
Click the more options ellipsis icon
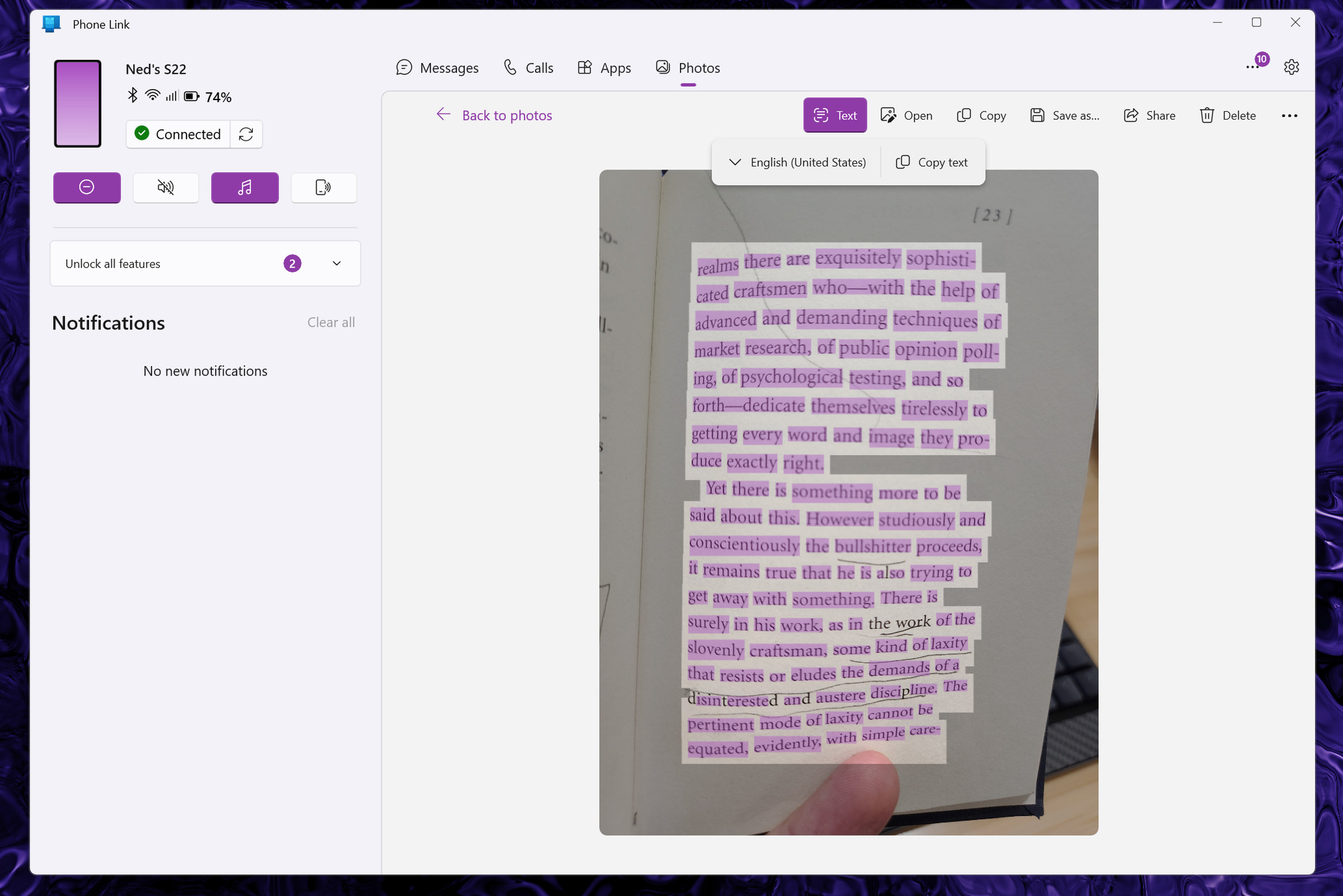1289,114
